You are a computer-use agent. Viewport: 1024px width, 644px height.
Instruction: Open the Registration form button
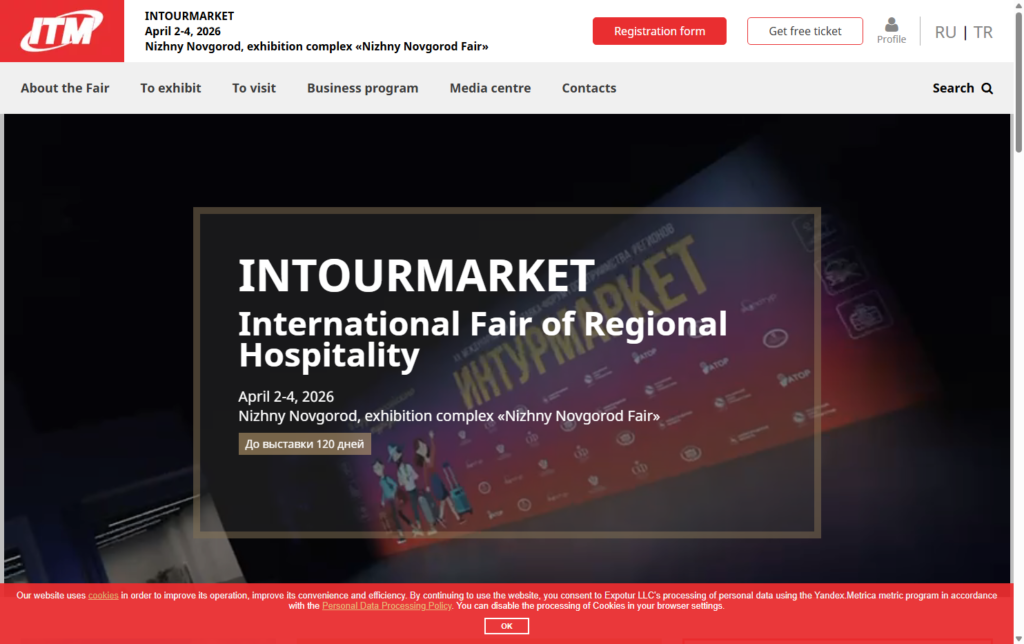coord(659,31)
